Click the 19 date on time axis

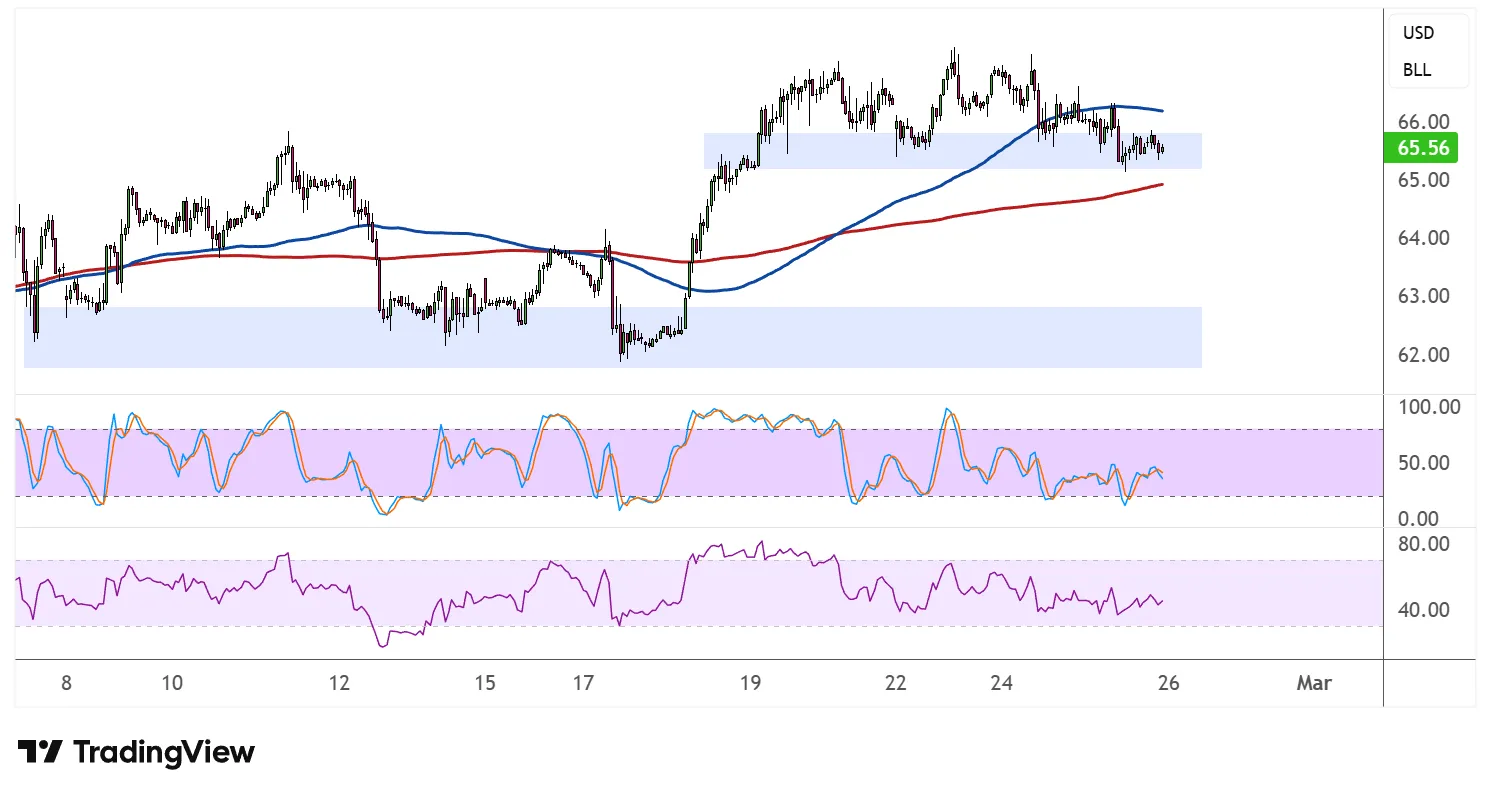point(750,684)
